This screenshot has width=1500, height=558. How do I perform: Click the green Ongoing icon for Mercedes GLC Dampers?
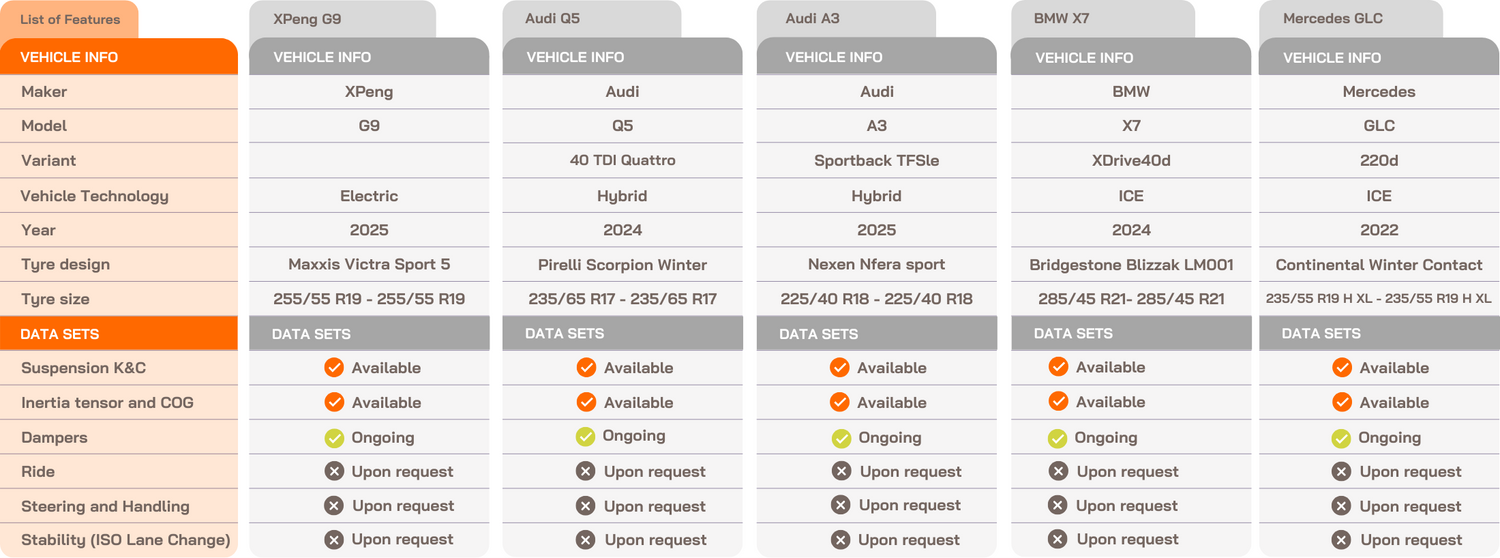tap(1342, 438)
